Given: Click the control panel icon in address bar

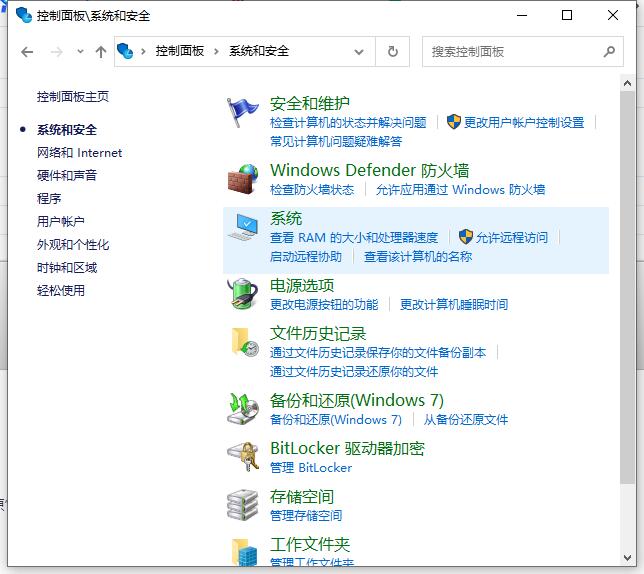Looking at the screenshot, I should [x=125, y=51].
